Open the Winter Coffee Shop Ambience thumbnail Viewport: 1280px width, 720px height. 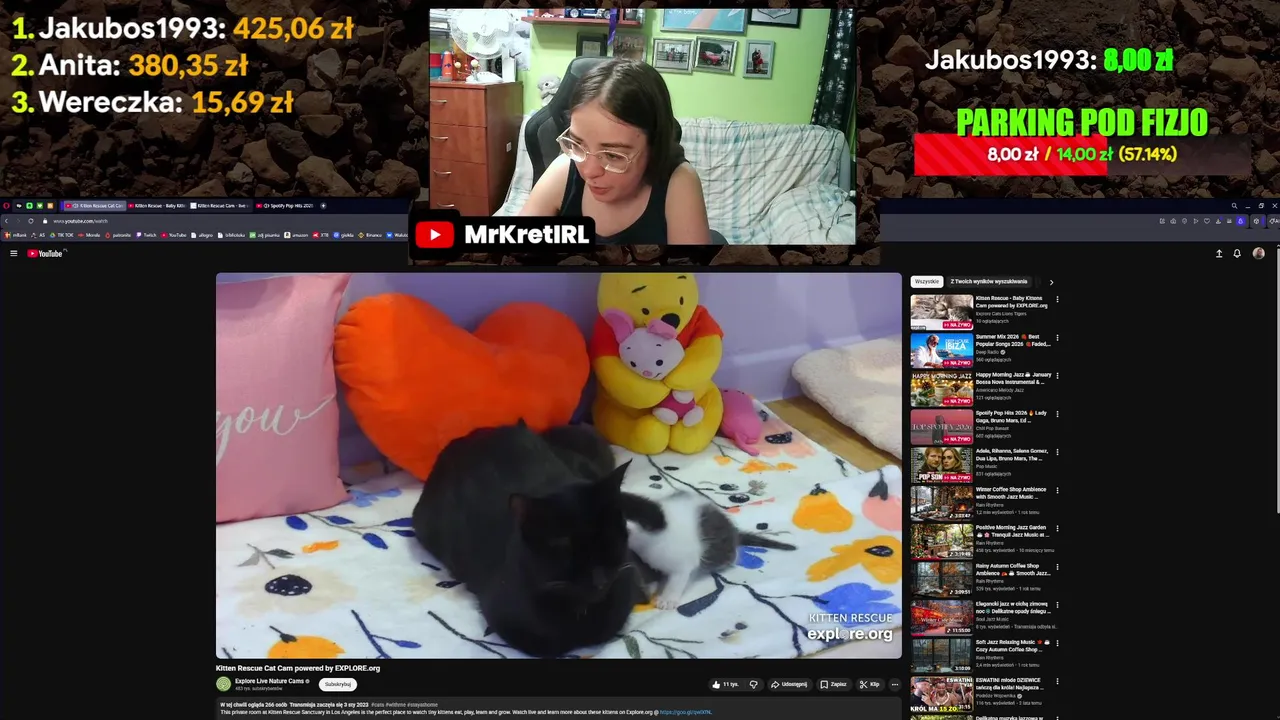click(941, 503)
